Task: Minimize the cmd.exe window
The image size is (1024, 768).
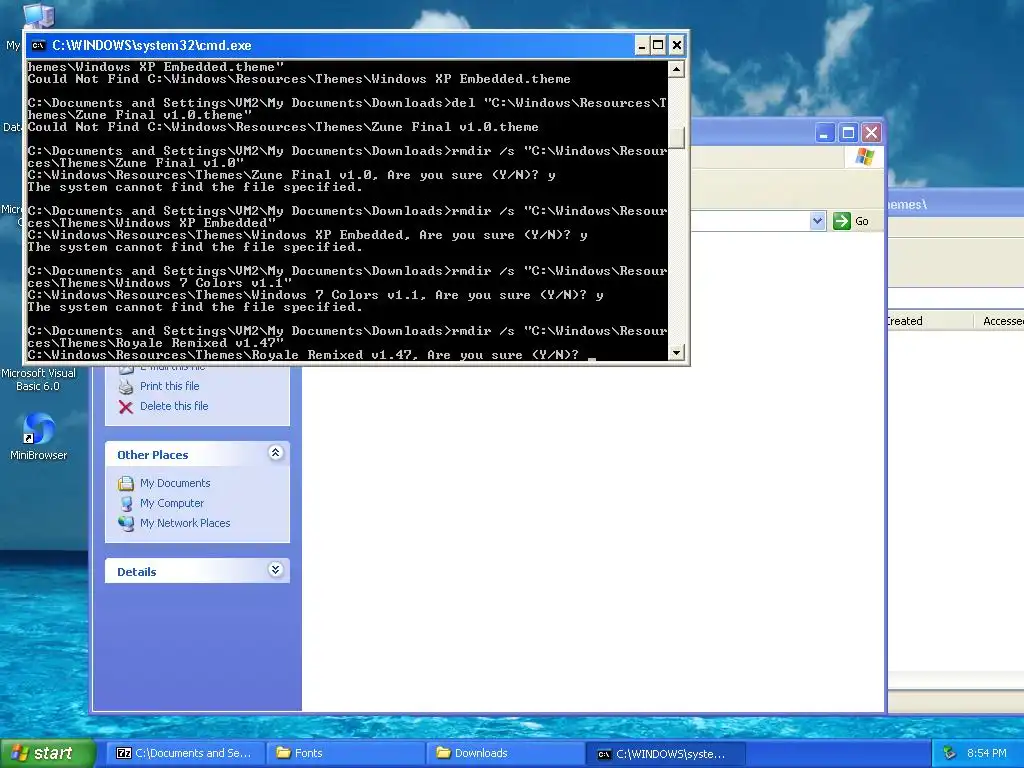Action: pyautogui.click(x=642, y=46)
